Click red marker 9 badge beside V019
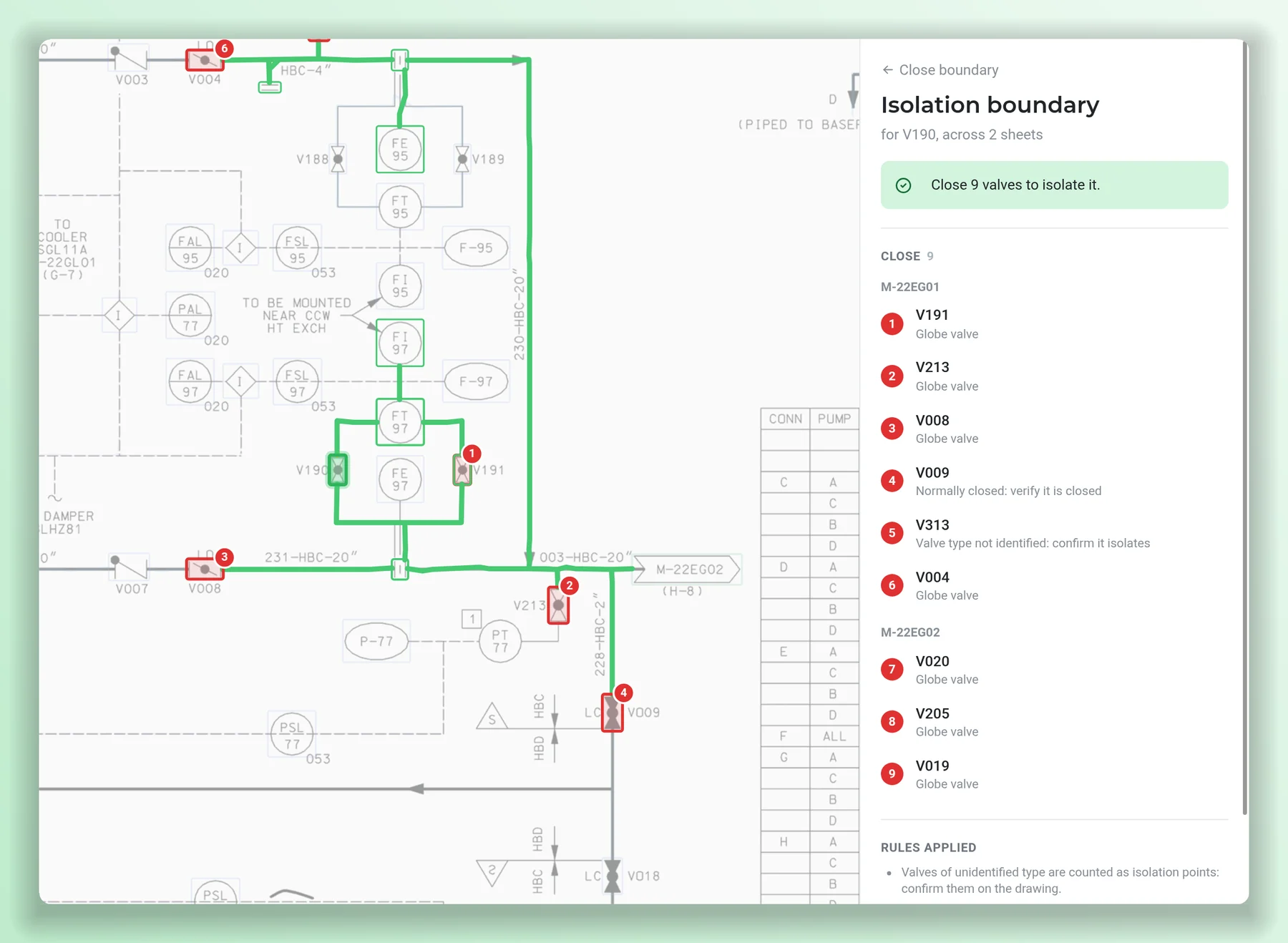The image size is (1288, 943). coord(892,773)
